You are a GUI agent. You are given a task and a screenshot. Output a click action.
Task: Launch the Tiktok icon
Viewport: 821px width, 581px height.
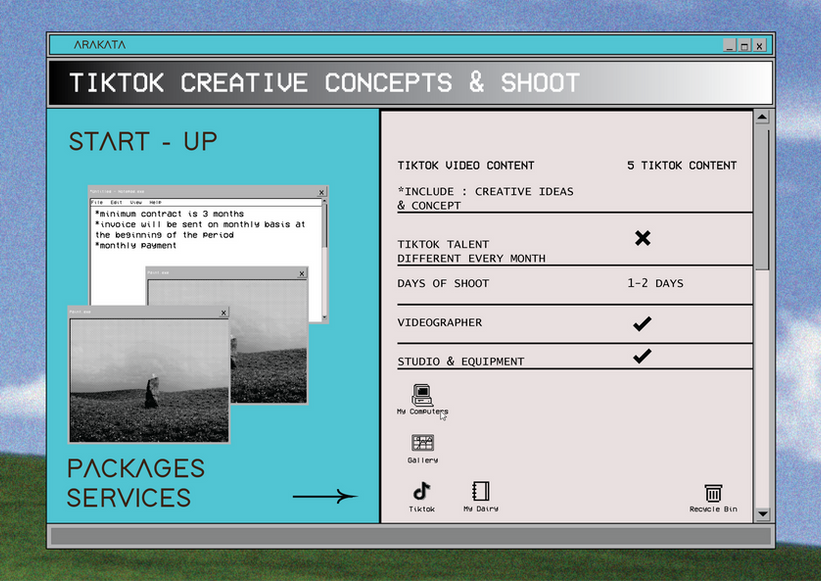(x=421, y=497)
